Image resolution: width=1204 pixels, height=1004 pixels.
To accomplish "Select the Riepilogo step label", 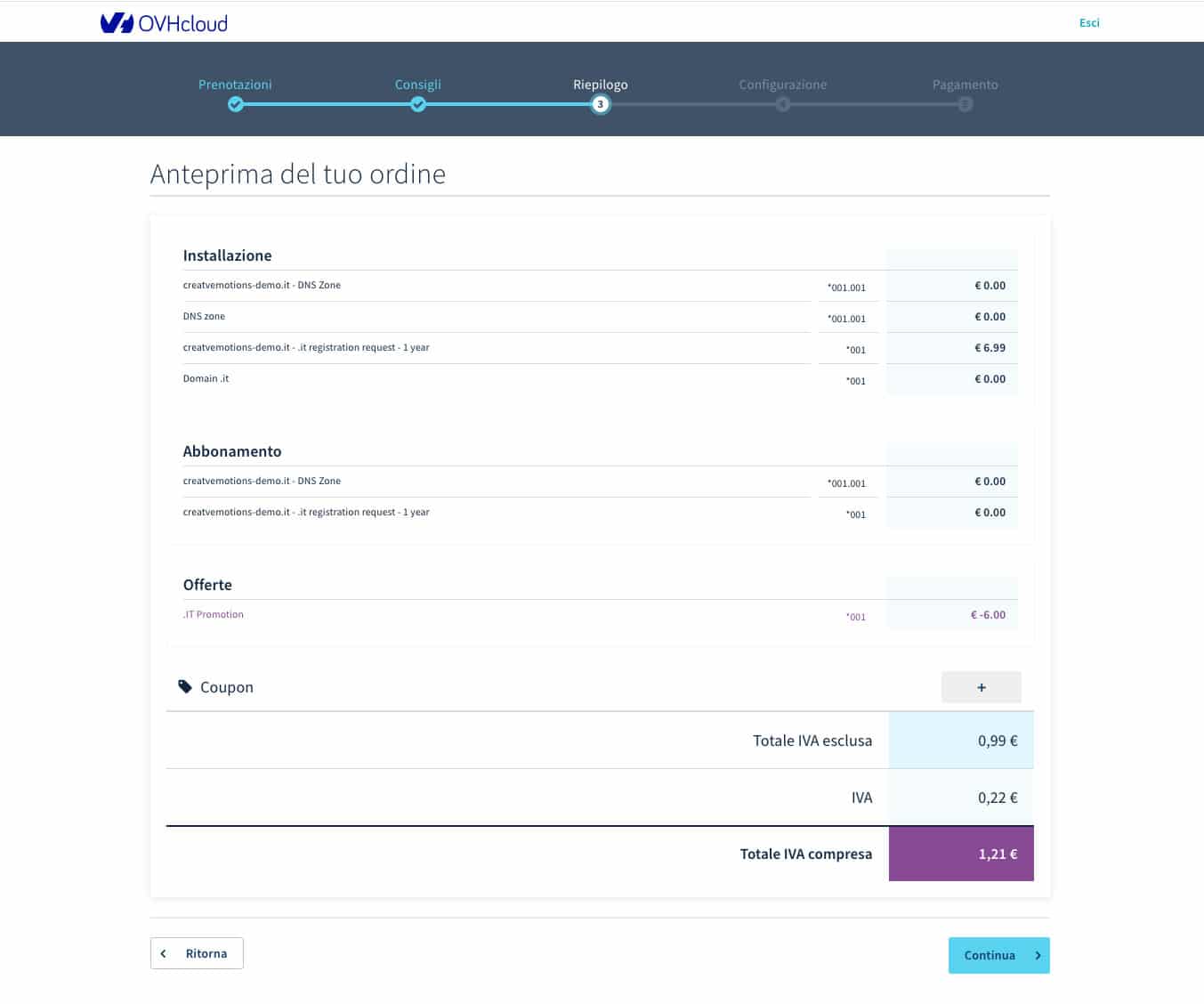I will (x=601, y=85).
